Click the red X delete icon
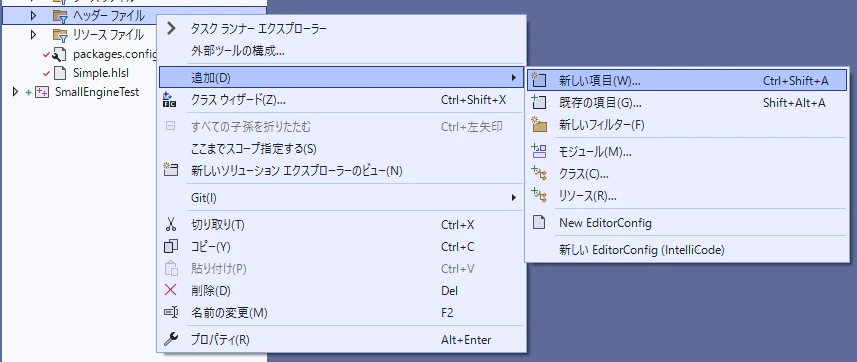 pyautogui.click(x=171, y=290)
